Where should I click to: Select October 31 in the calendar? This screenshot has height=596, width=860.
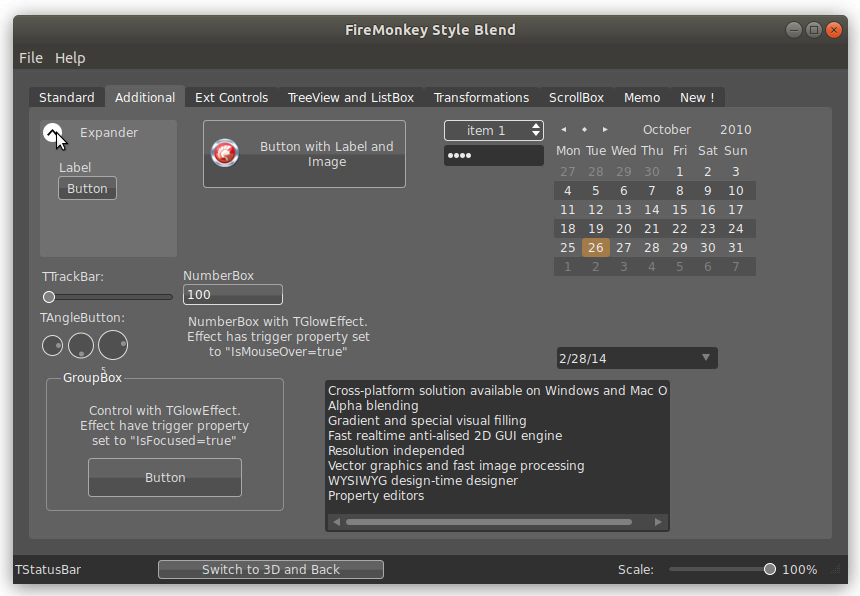click(735, 248)
